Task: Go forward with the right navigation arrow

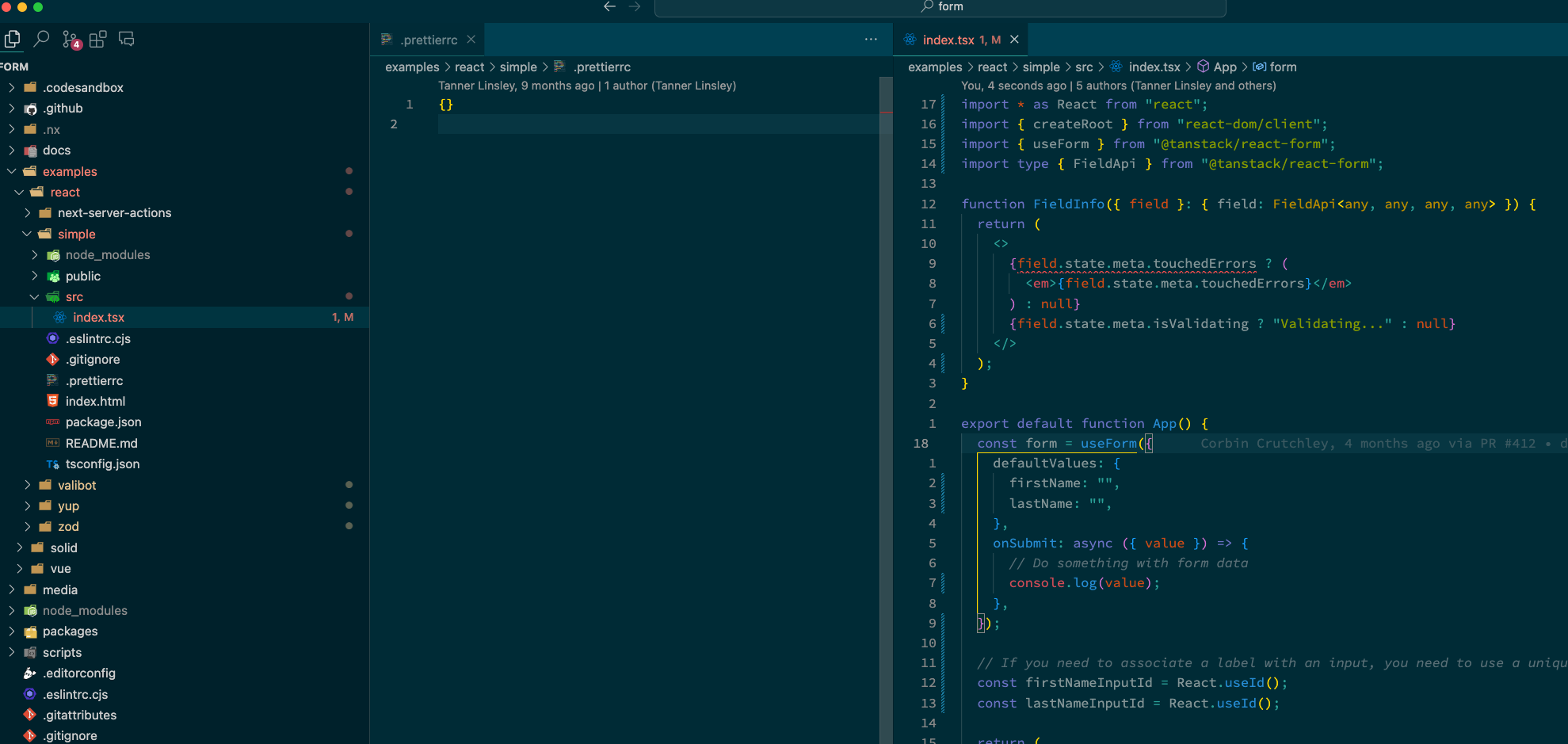Action: (635, 6)
